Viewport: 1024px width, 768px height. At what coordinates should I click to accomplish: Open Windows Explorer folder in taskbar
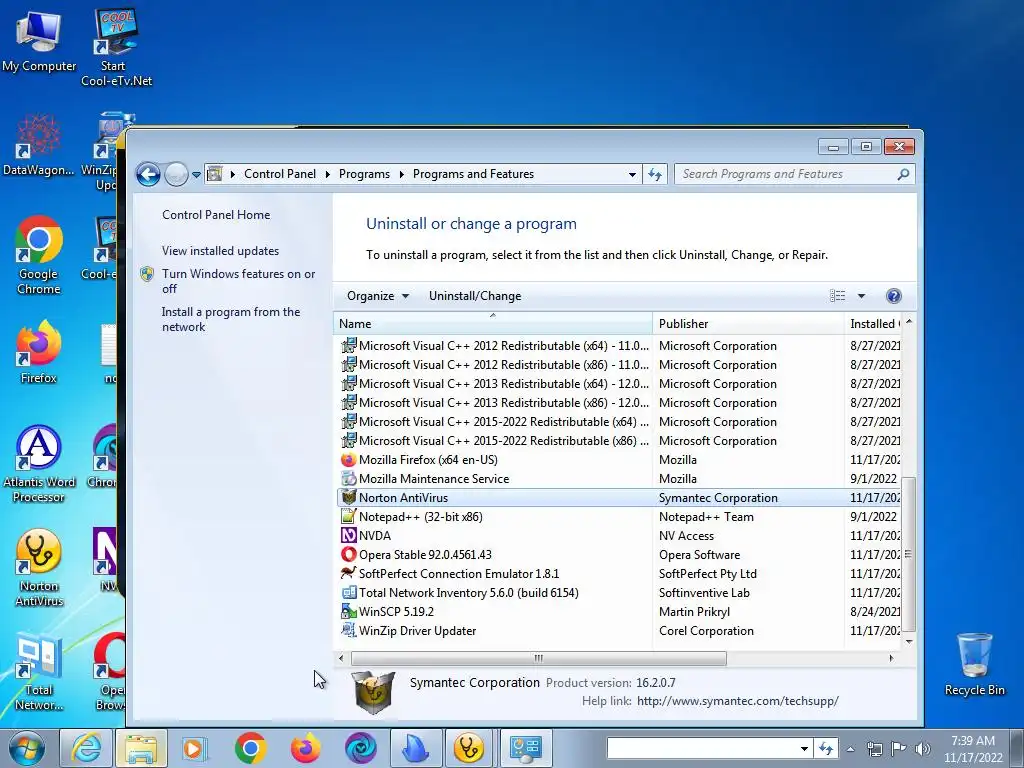coord(141,748)
